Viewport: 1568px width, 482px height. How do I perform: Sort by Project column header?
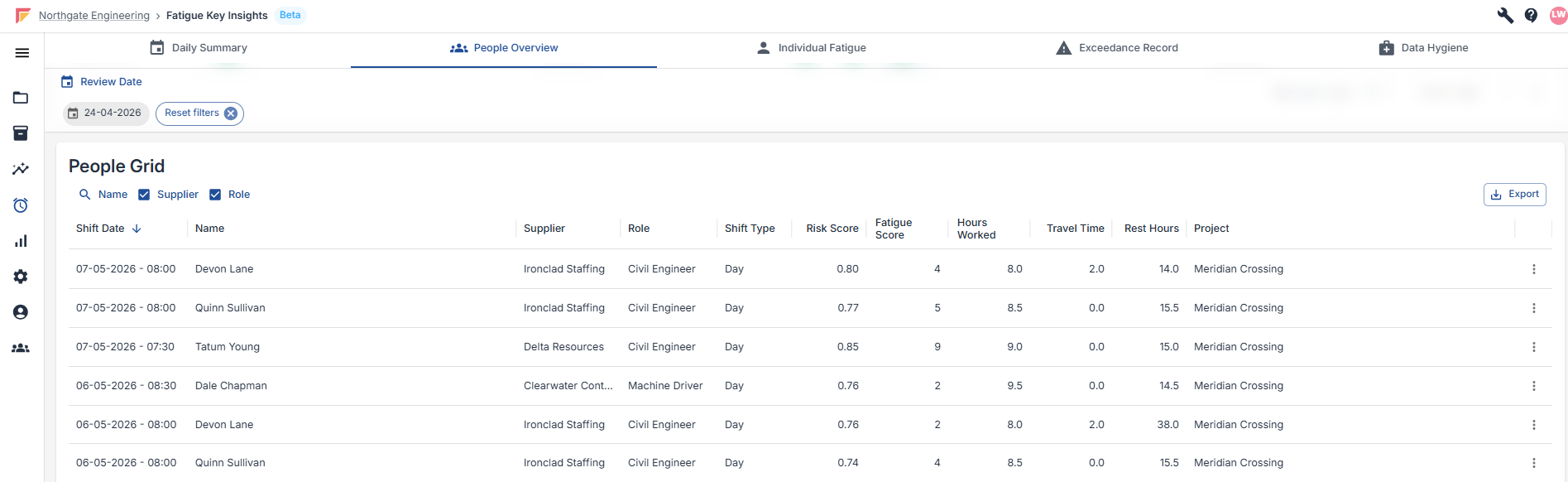tap(1211, 229)
